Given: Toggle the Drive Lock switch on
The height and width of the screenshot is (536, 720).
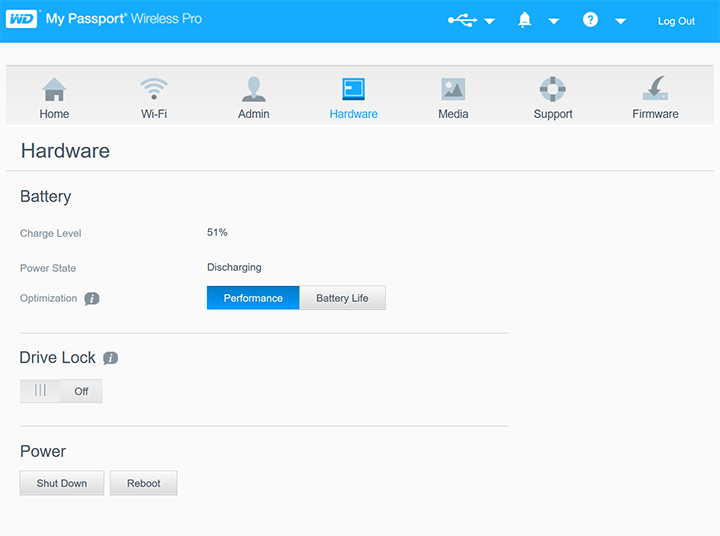Looking at the screenshot, I should pos(61,391).
